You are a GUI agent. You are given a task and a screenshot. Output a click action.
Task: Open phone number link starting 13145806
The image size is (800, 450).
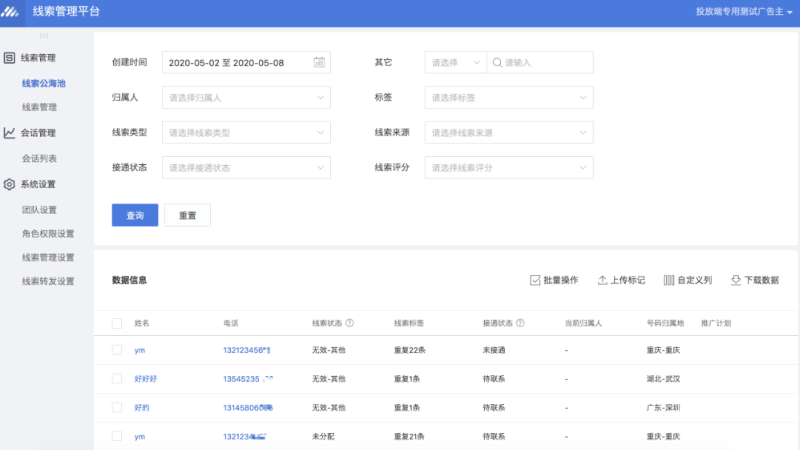tap(248, 407)
